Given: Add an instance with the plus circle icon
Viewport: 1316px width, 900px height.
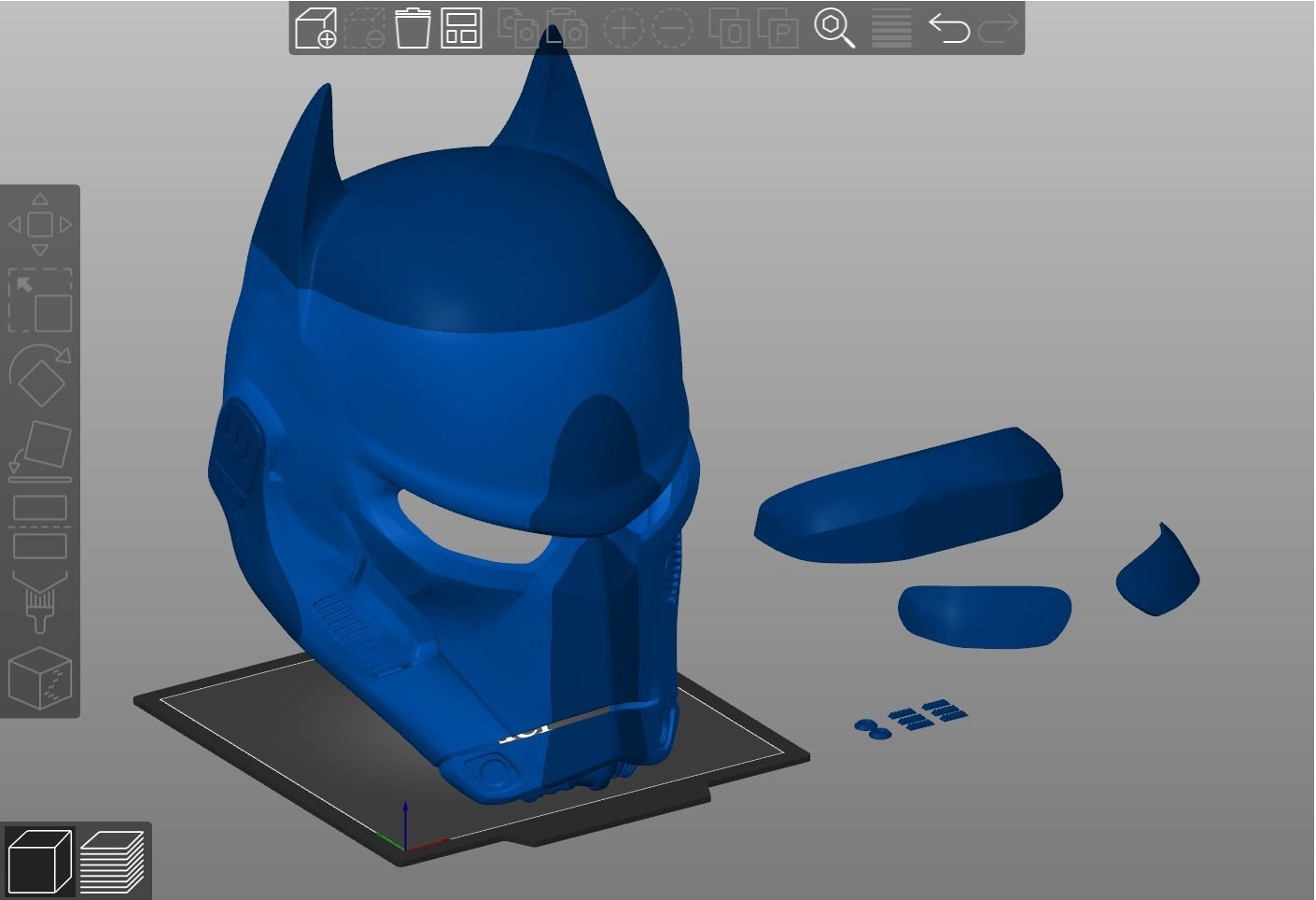Looking at the screenshot, I should 623,28.
